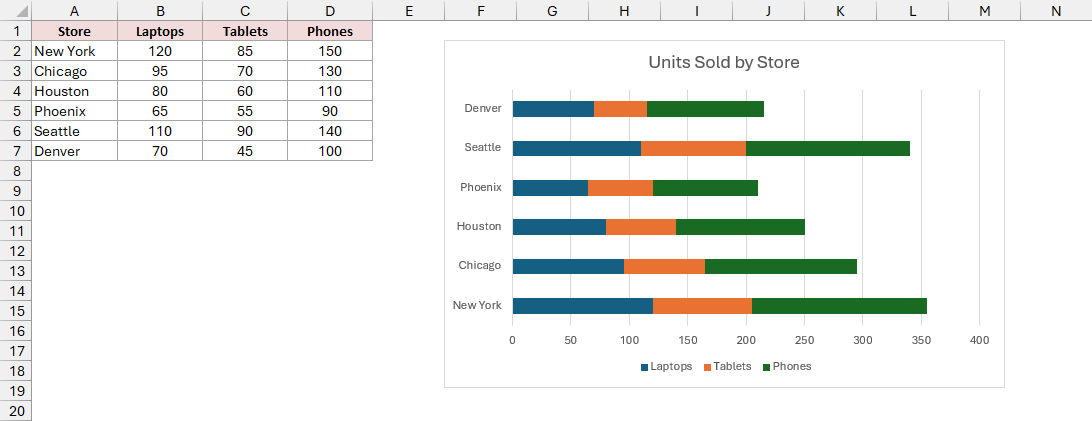Select Chicago laptops value 95
The width and height of the screenshot is (1092, 421).
160,71
